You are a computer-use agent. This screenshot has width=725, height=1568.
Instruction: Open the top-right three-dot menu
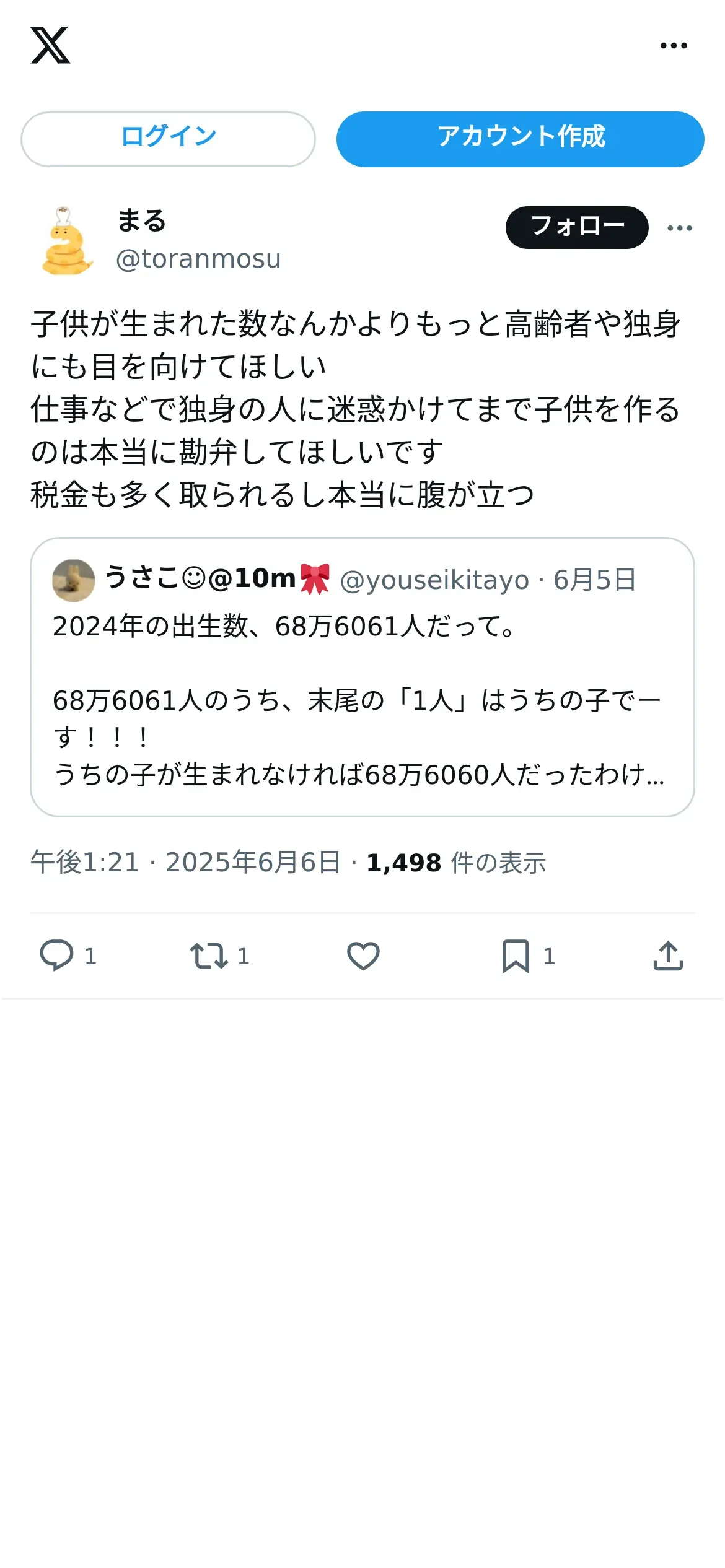(x=674, y=45)
